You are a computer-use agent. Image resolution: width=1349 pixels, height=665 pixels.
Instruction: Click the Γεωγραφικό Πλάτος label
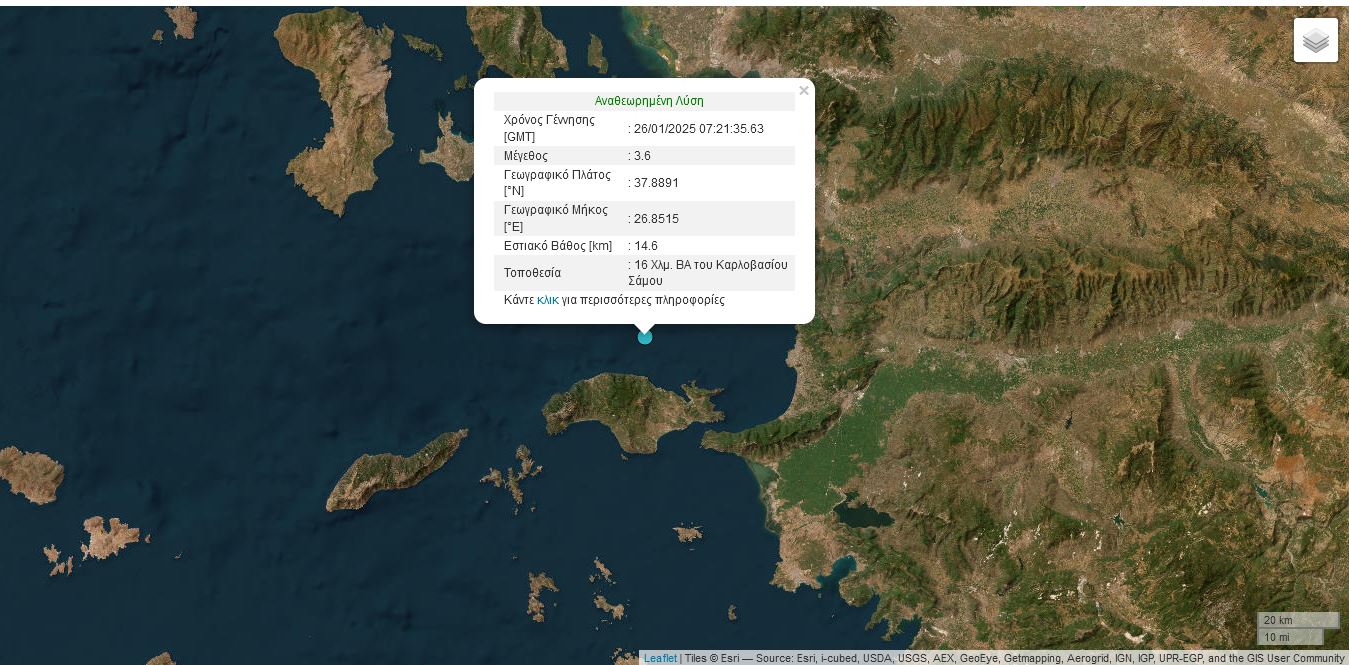click(x=557, y=183)
